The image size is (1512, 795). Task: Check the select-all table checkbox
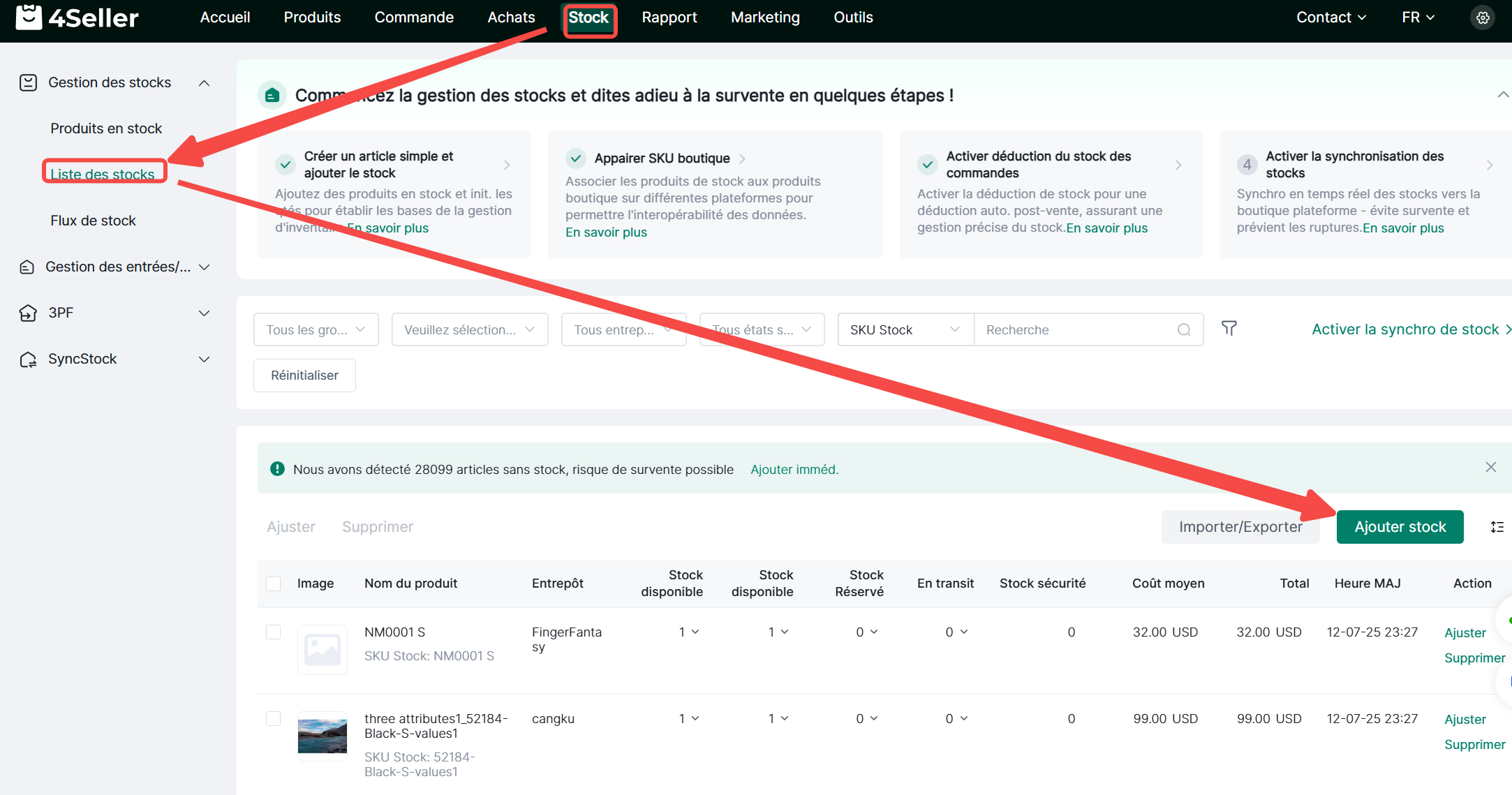[274, 584]
